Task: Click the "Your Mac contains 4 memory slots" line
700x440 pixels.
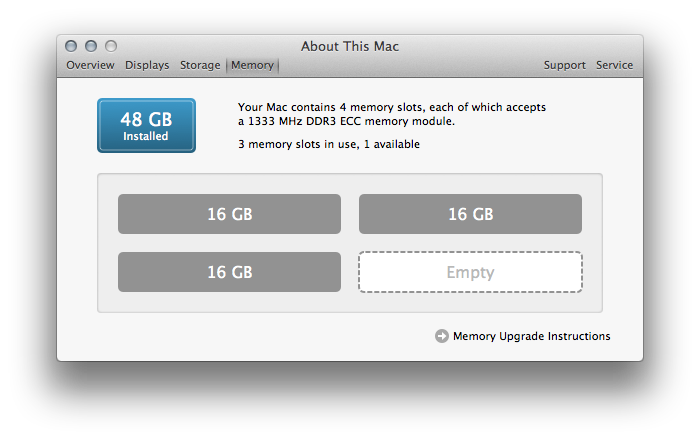Action: click(392, 106)
